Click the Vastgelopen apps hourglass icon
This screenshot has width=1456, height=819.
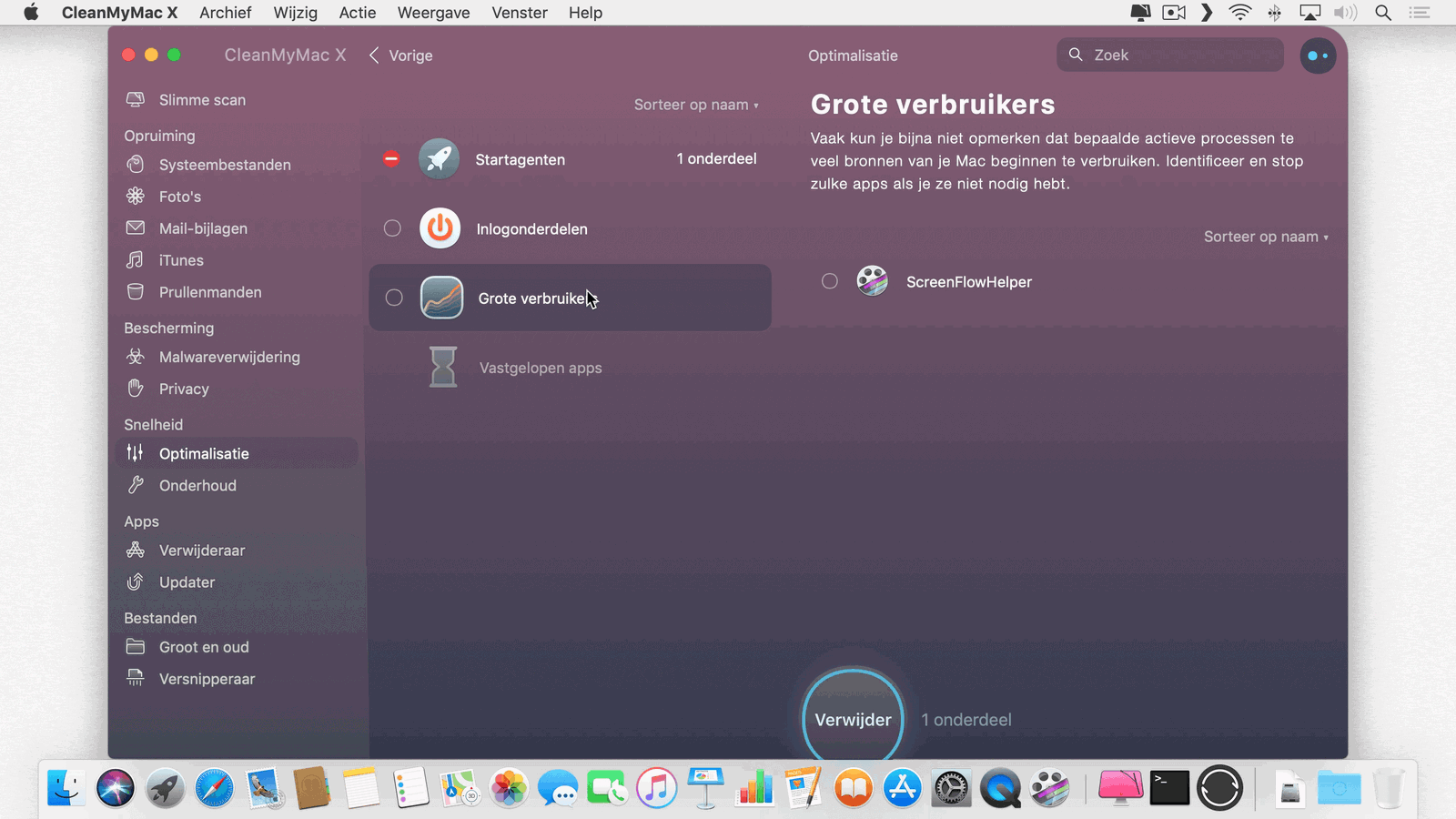[x=443, y=368]
